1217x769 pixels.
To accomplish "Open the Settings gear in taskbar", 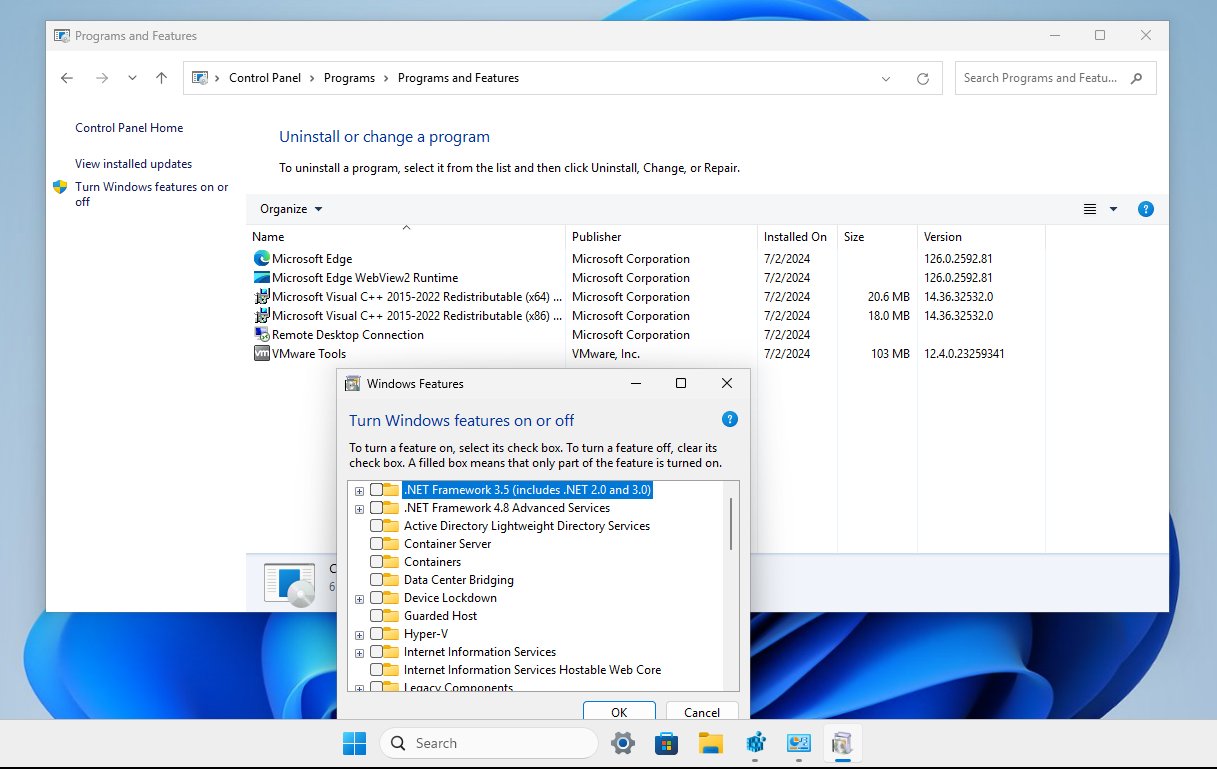I will pyautogui.click(x=623, y=743).
